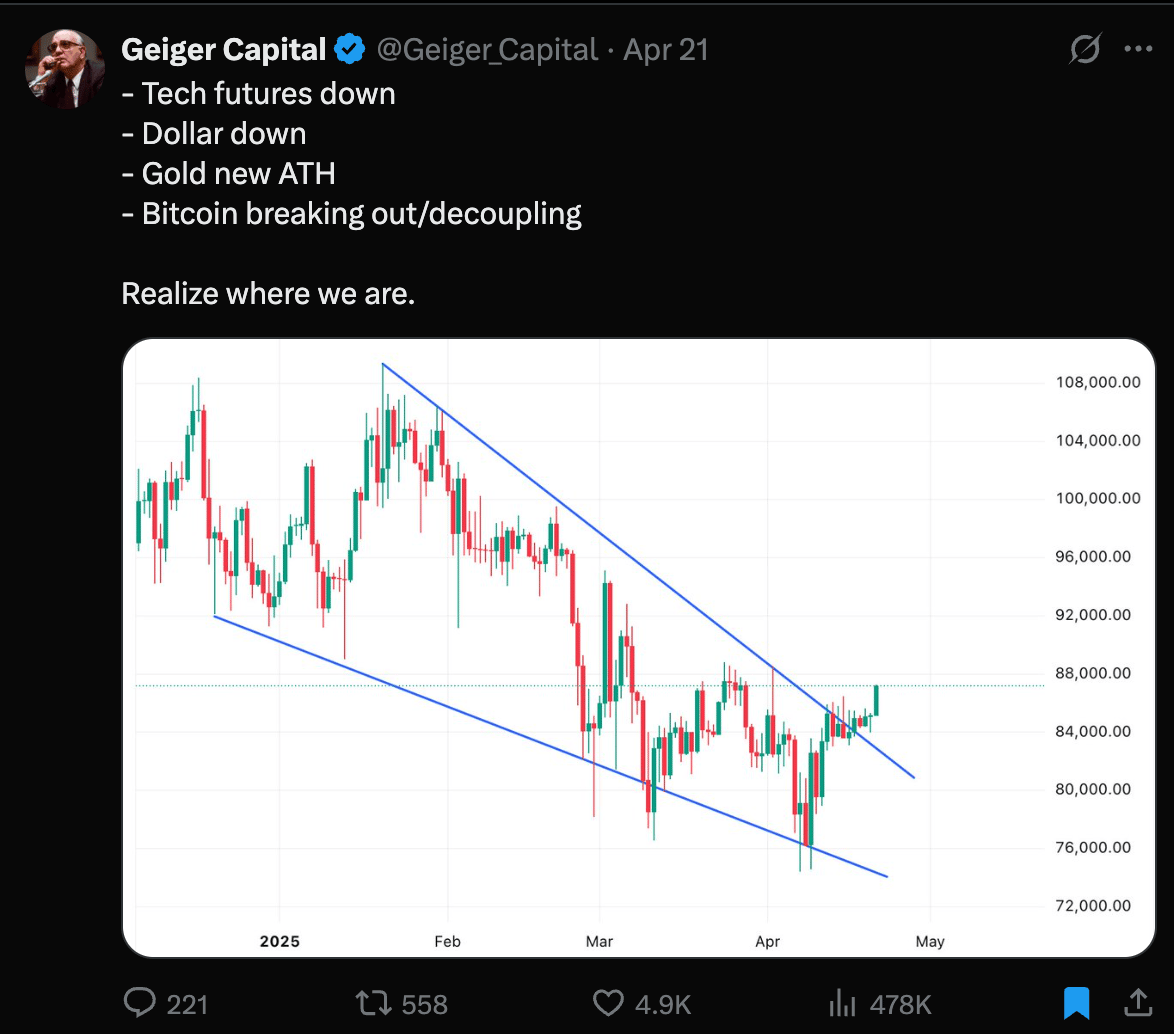Click the "Gold new ATH" line
Screen dimensions: 1174x1034
click(x=228, y=174)
